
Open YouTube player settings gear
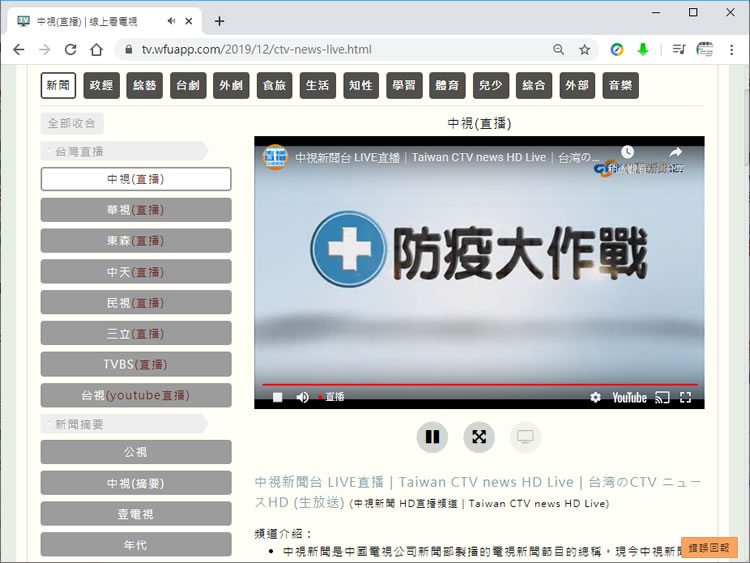[x=596, y=397]
